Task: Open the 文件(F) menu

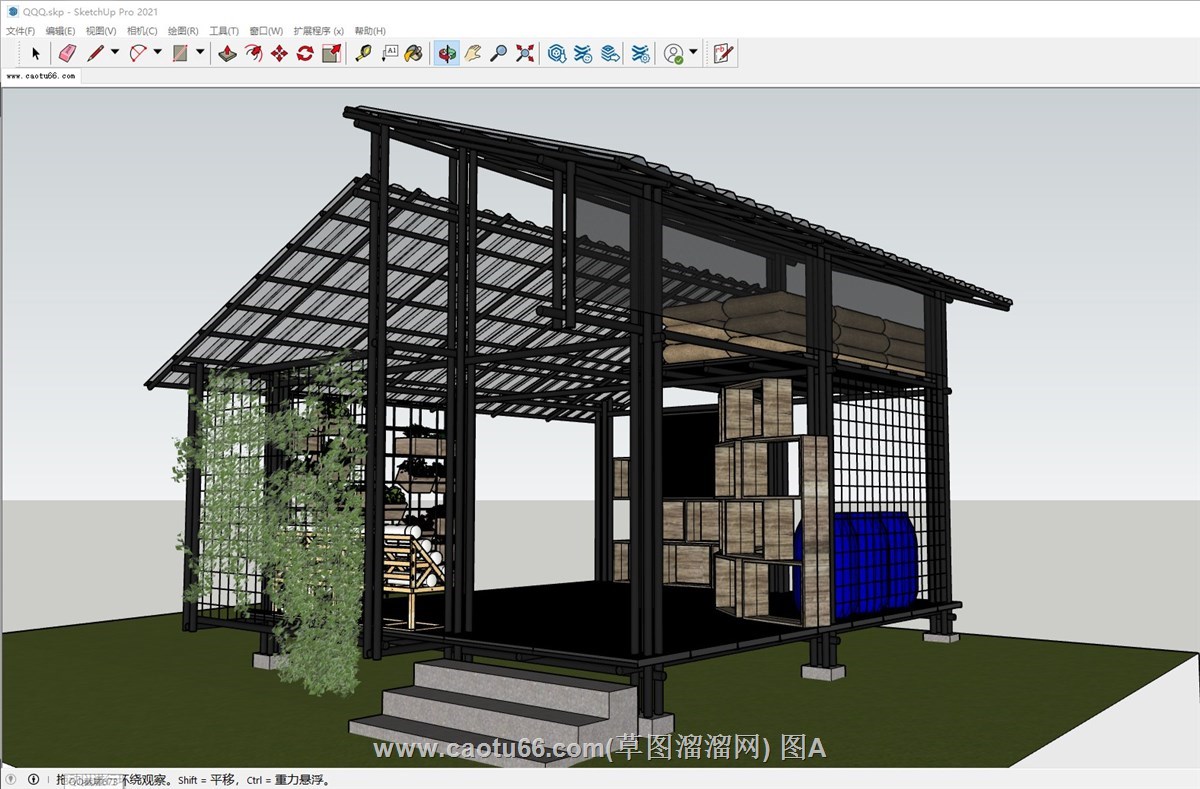Action: [x=20, y=31]
